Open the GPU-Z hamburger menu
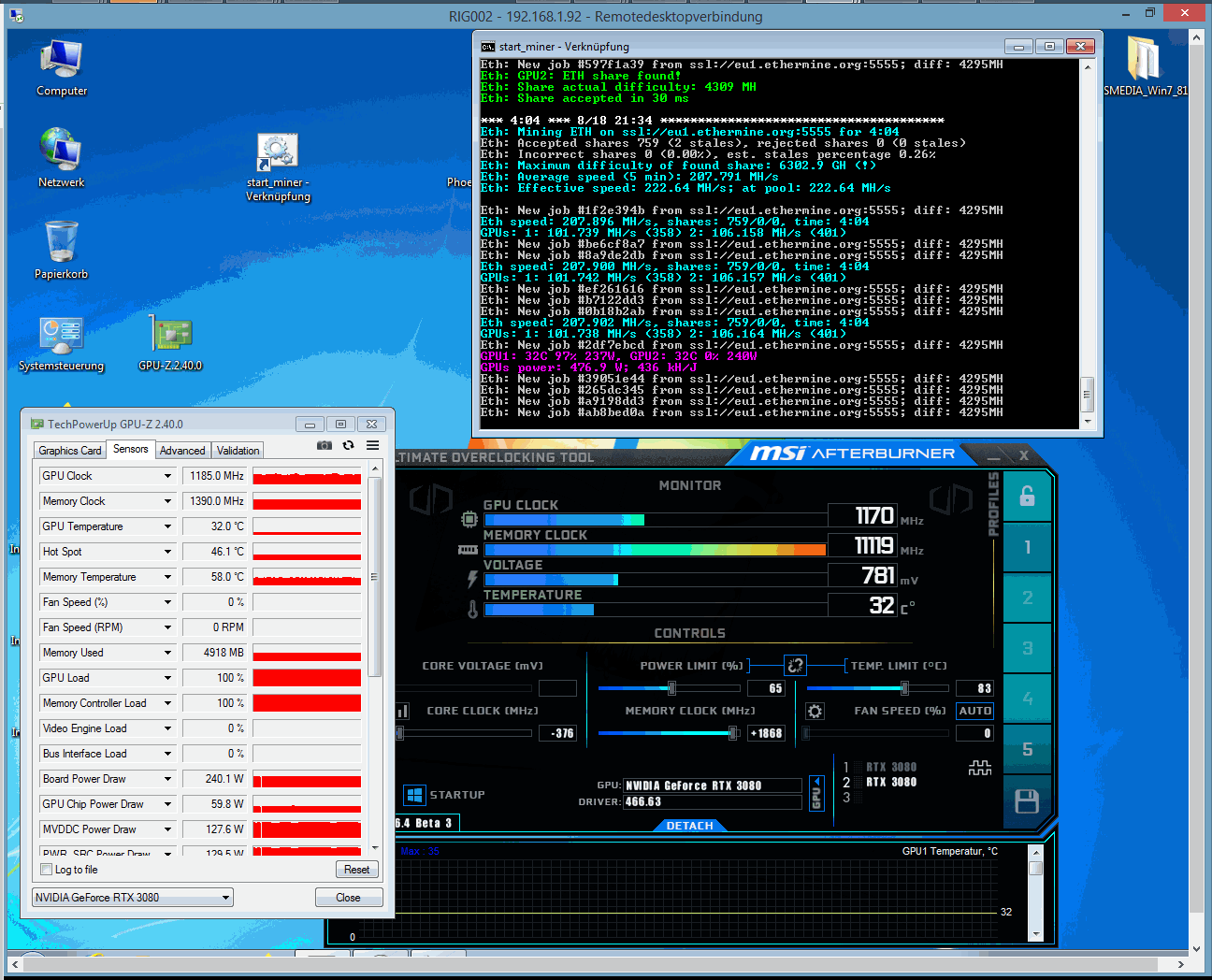This screenshot has height=980, width=1212. [372, 445]
